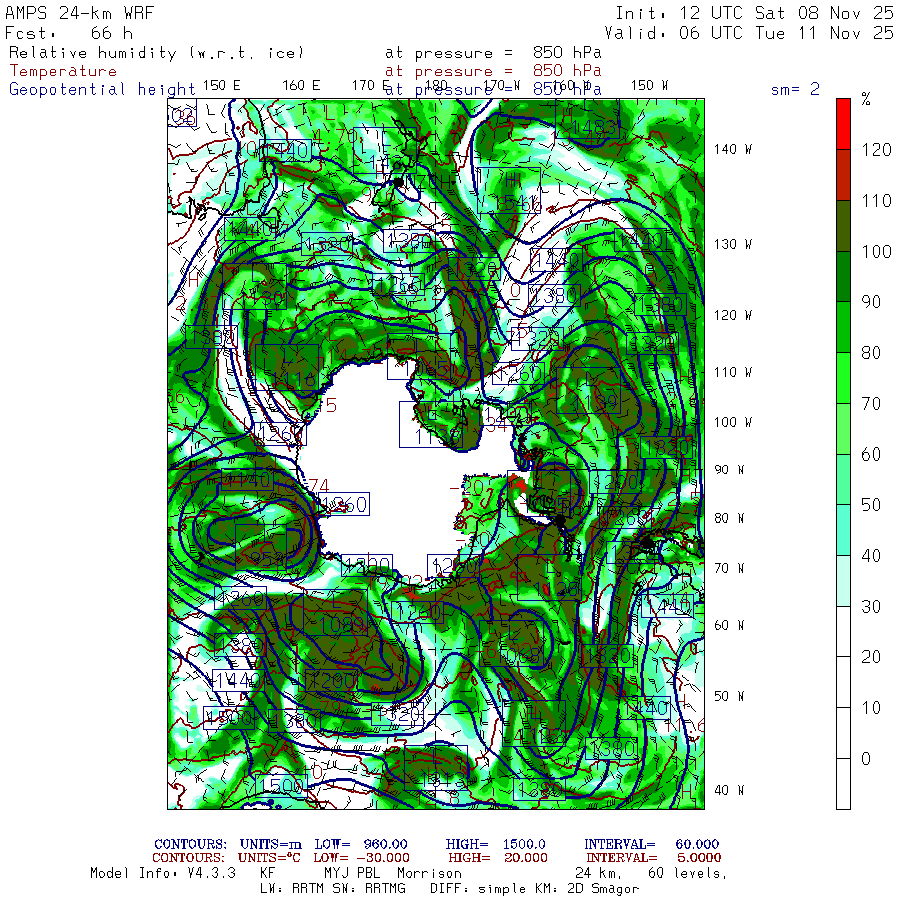Screen dimensions: 900x900
Task: Click the '%' unit atop the color bar
Action: tap(866, 99)
